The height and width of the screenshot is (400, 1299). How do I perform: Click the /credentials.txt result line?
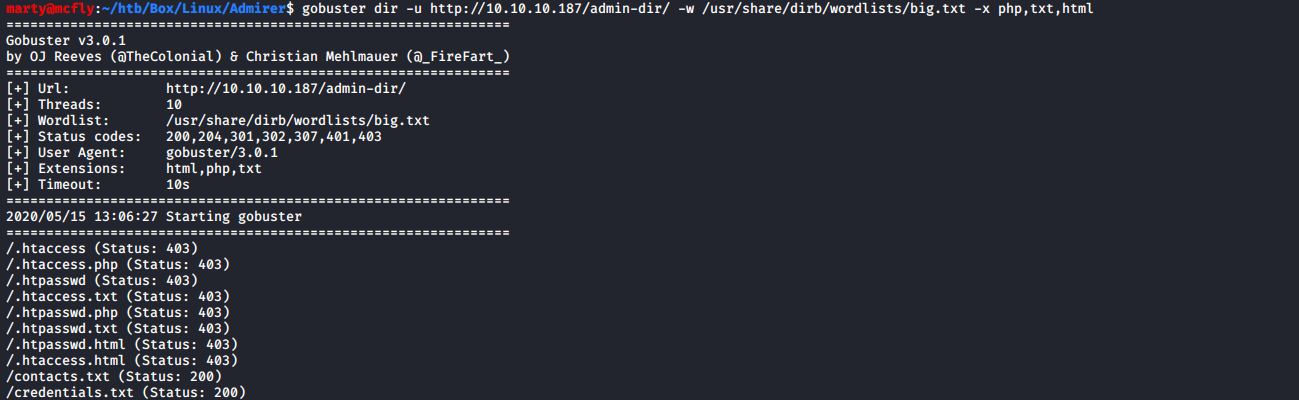point(125,392)
